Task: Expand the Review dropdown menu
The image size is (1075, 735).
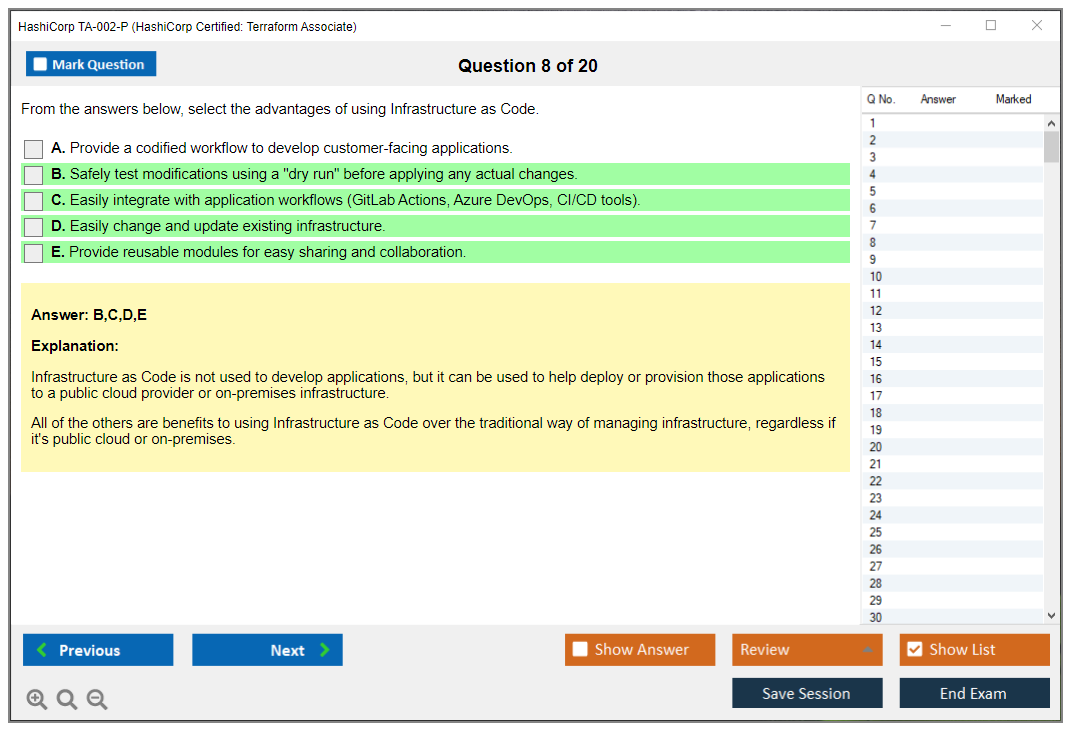Action: click(x=867, y=650)
